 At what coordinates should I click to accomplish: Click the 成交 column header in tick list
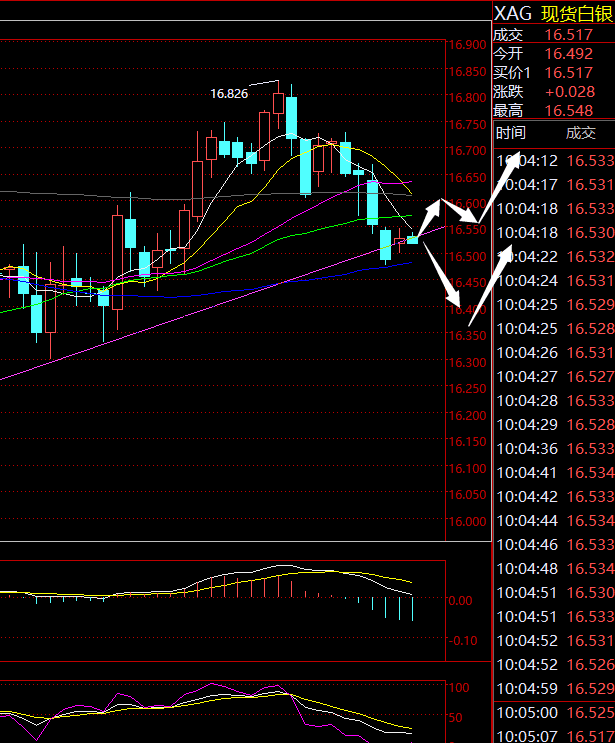(x=580, y=133)
